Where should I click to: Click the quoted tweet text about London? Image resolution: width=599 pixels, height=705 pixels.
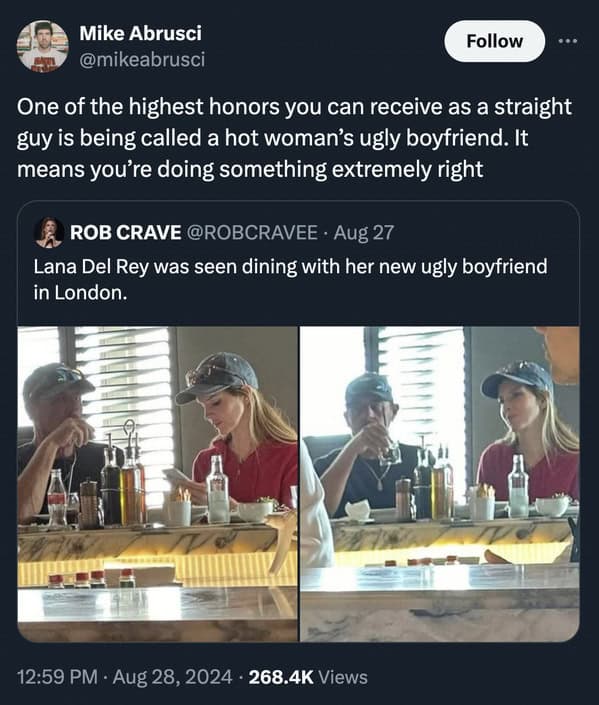tap(291, 279)
